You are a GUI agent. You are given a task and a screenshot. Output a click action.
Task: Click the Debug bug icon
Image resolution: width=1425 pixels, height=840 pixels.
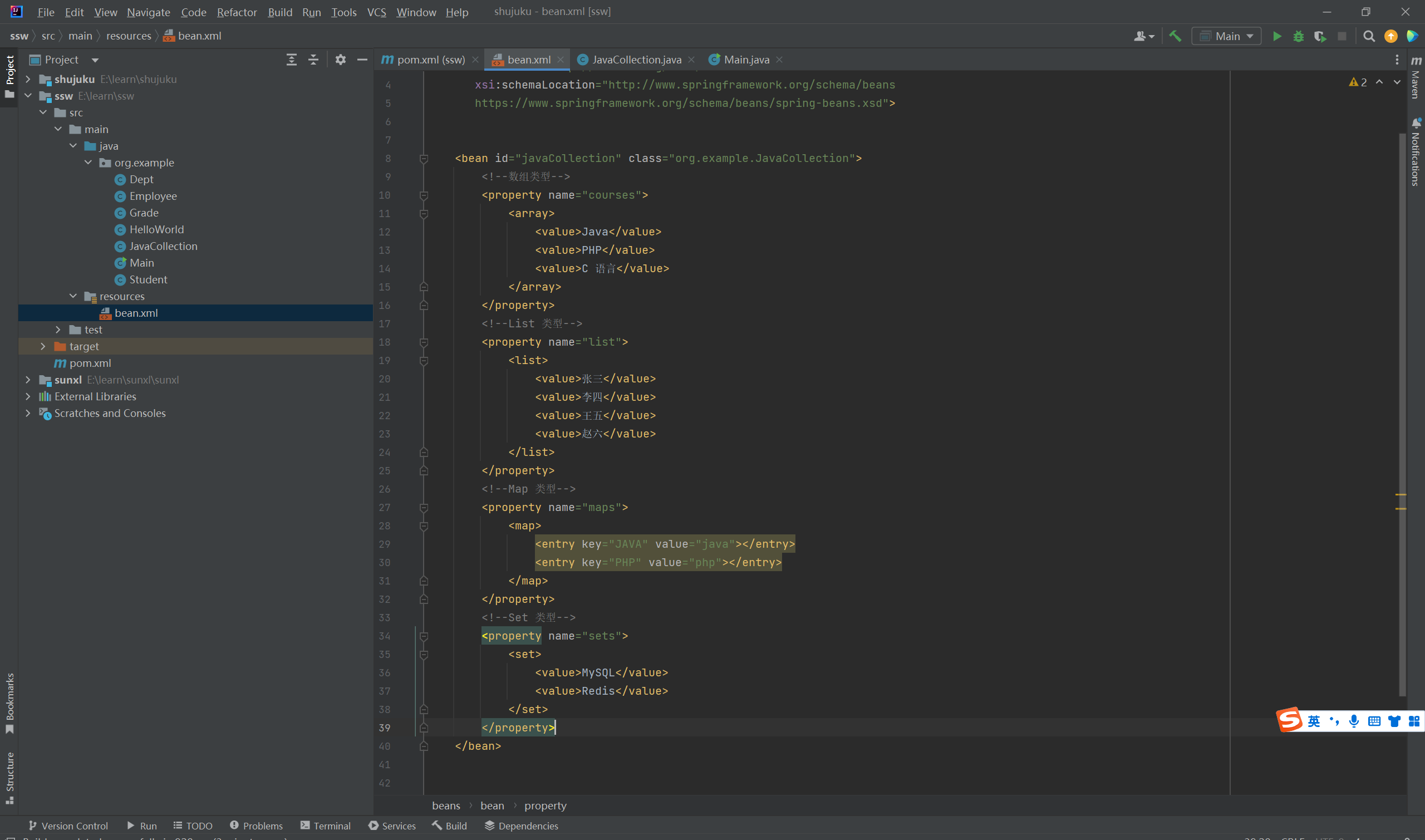tap(1298, 36)
